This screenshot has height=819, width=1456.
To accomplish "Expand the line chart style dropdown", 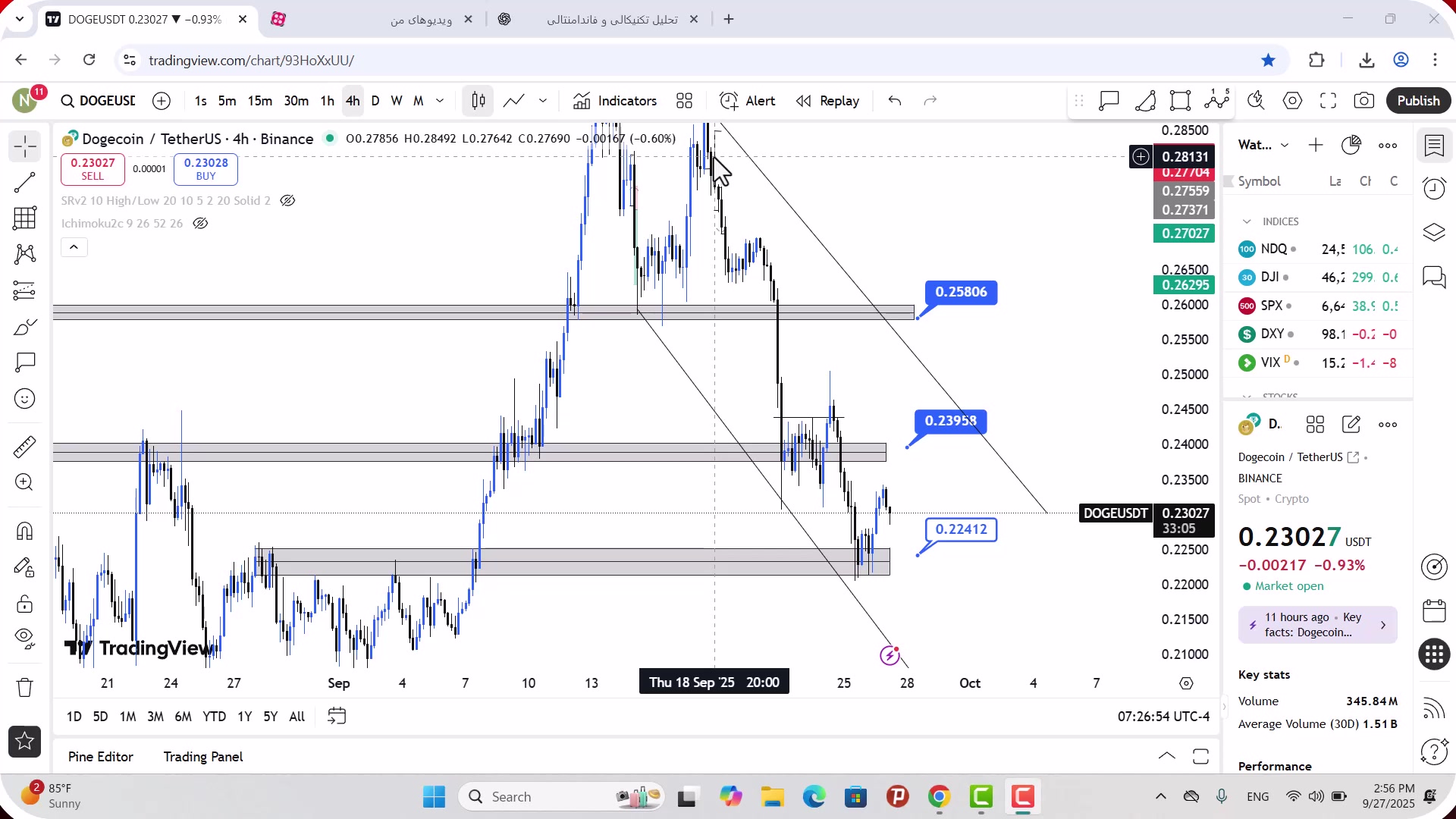I will 543,101.
